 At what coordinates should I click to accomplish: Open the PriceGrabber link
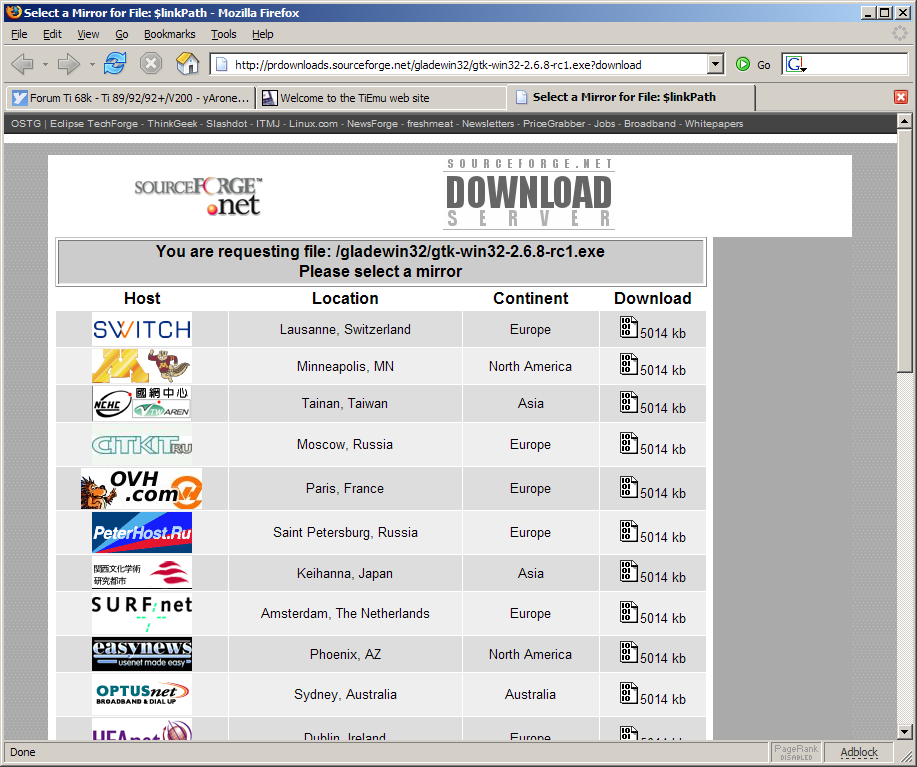pos(554,124)
